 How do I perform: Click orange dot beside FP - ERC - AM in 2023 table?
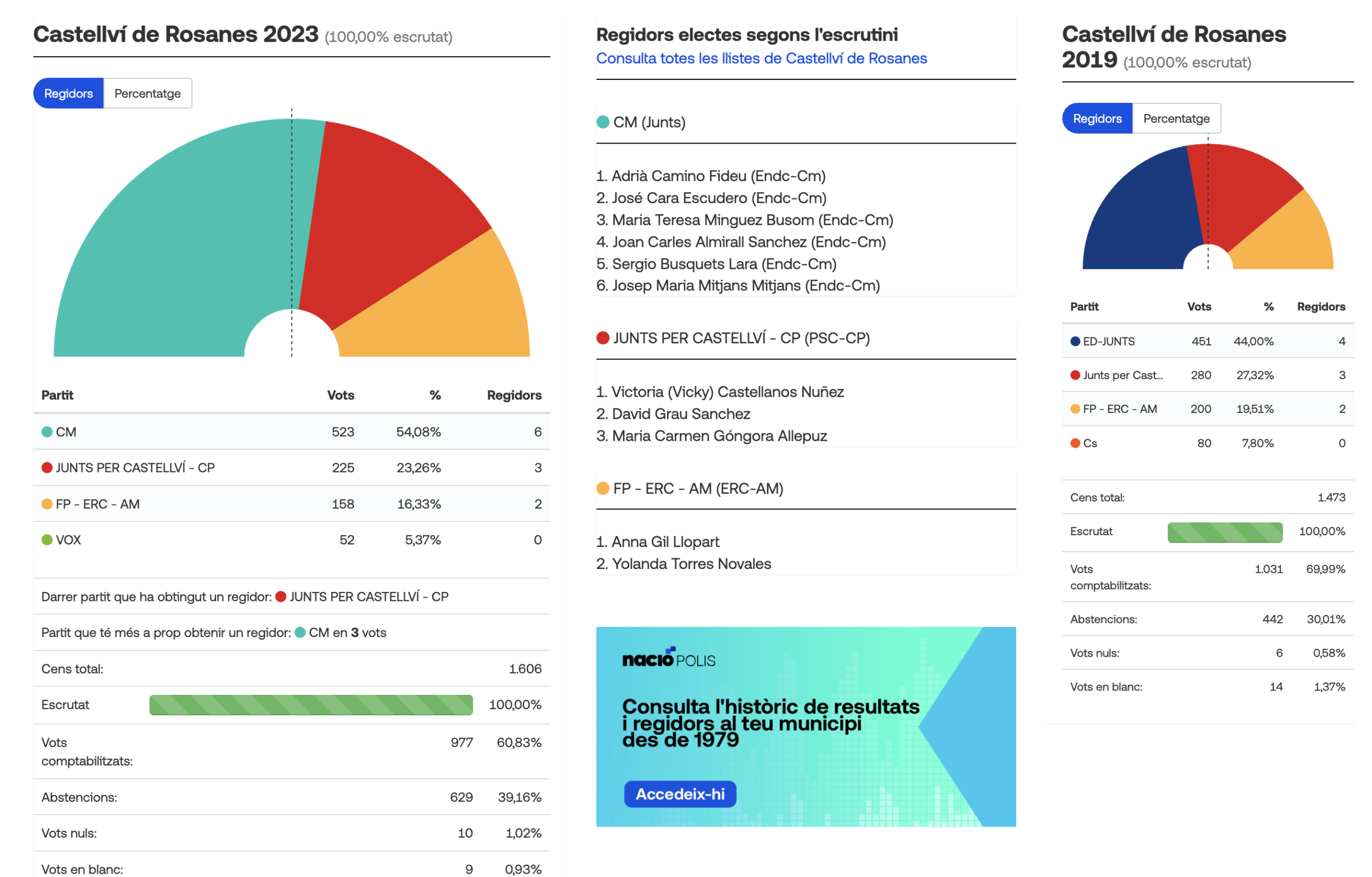point(47,504)
